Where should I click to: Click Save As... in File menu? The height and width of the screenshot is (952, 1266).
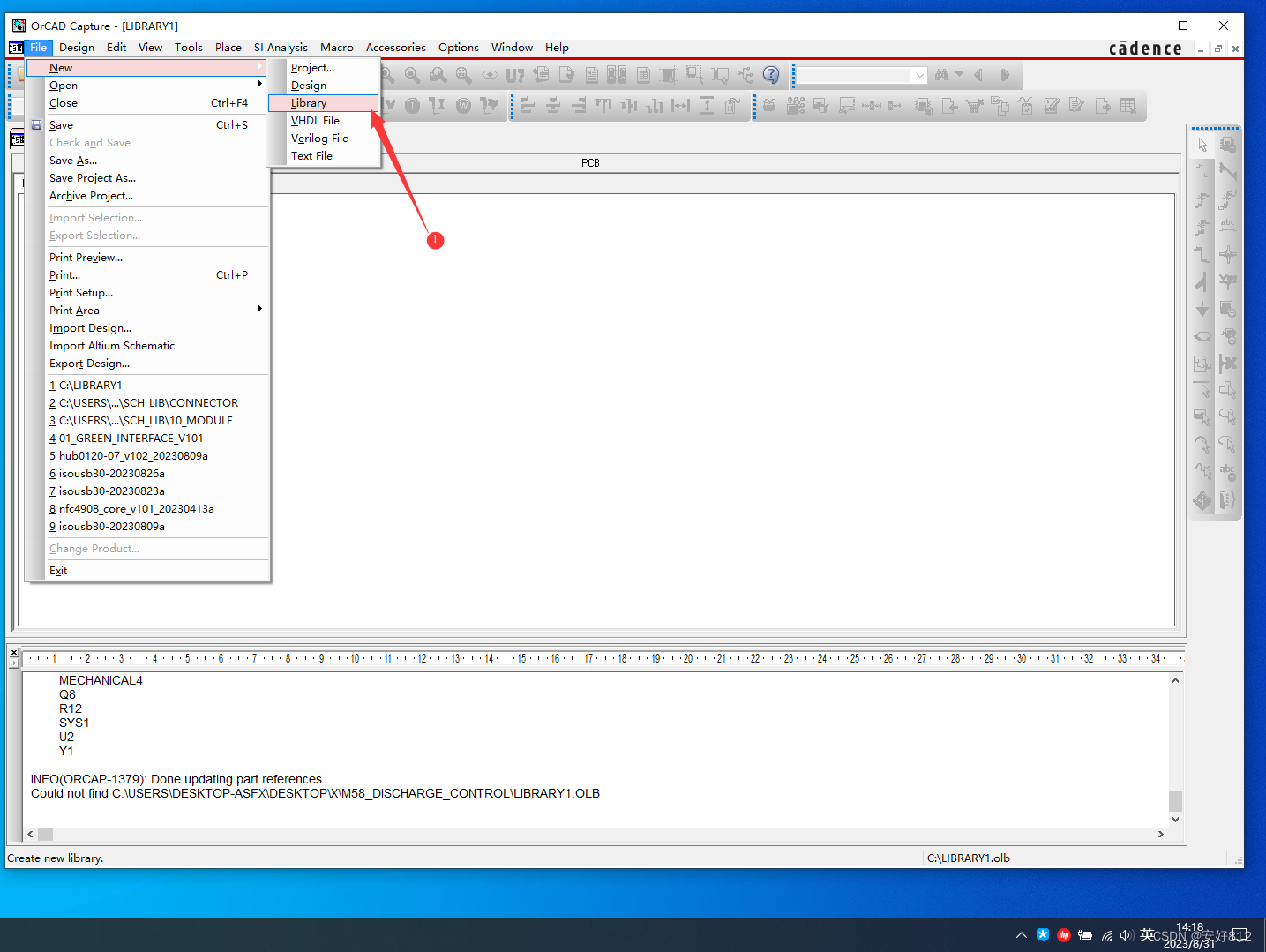coord(73,161)
